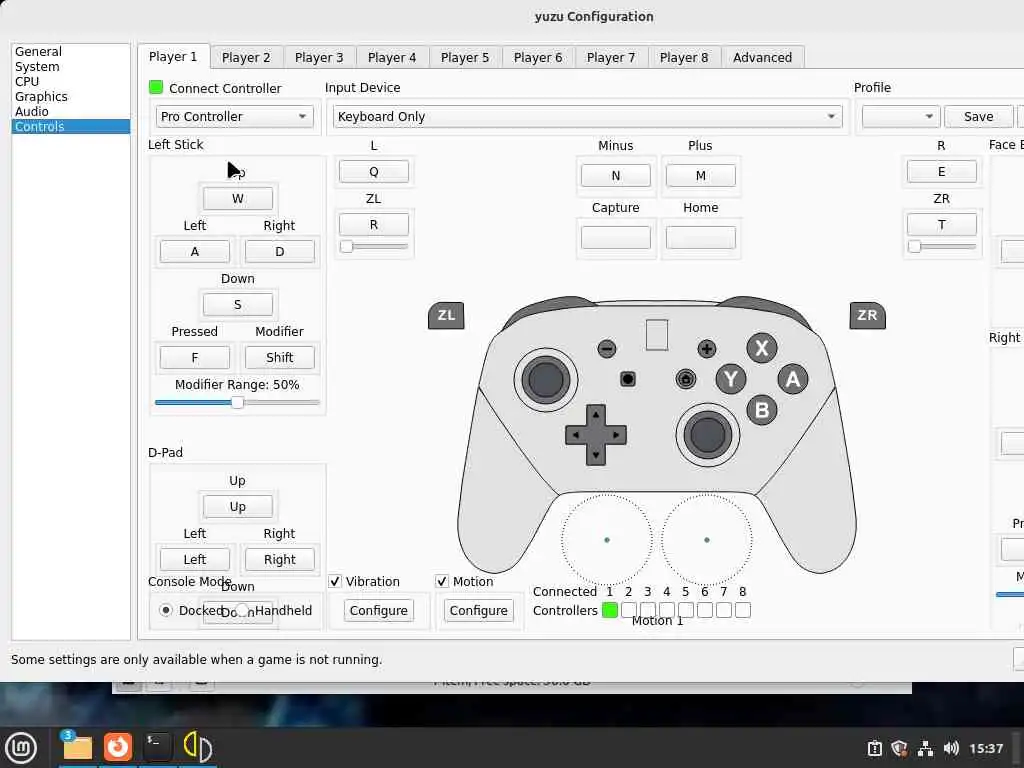Click the ZL threshold slider

coord(374,246)
